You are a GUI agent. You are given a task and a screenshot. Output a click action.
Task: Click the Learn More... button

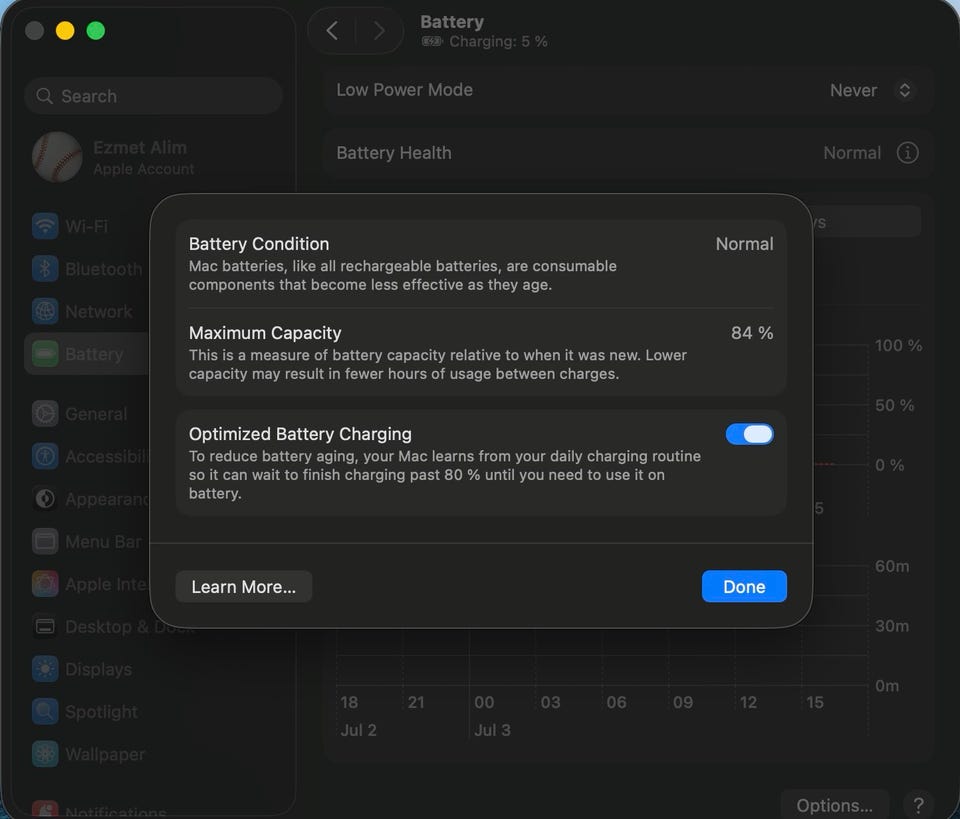coord(244,586)
